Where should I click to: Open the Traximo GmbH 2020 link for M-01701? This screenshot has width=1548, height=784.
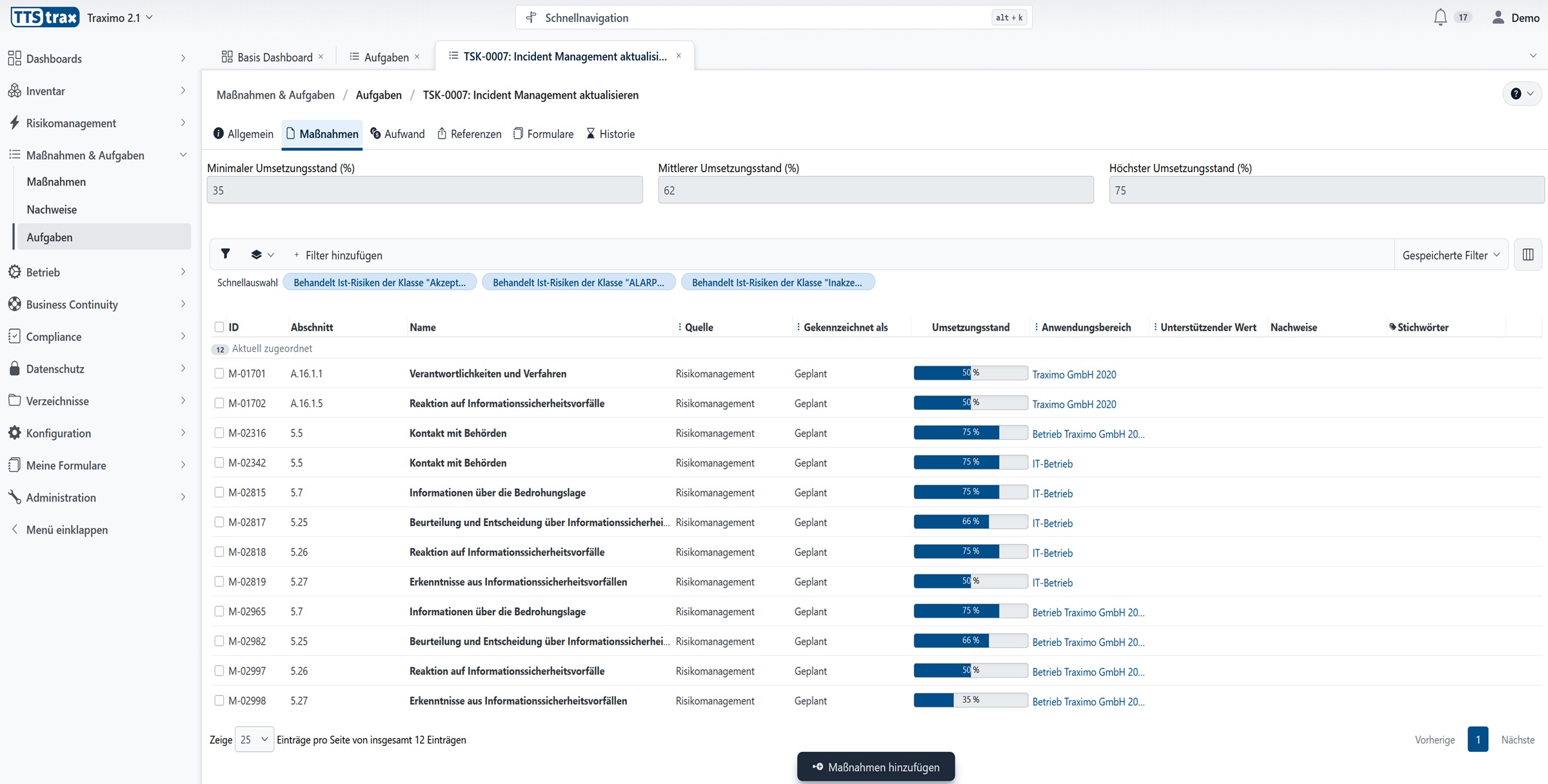1074,375
